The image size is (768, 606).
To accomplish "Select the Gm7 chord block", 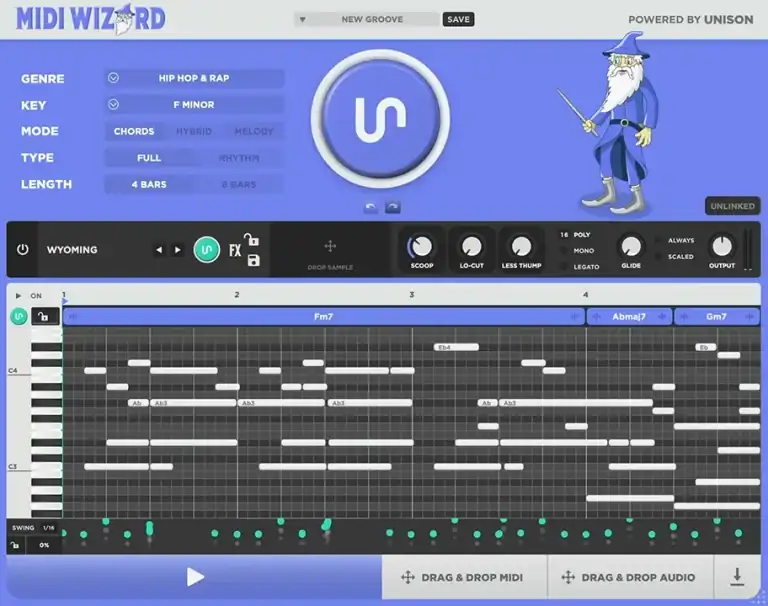I will tap(717, 317).
